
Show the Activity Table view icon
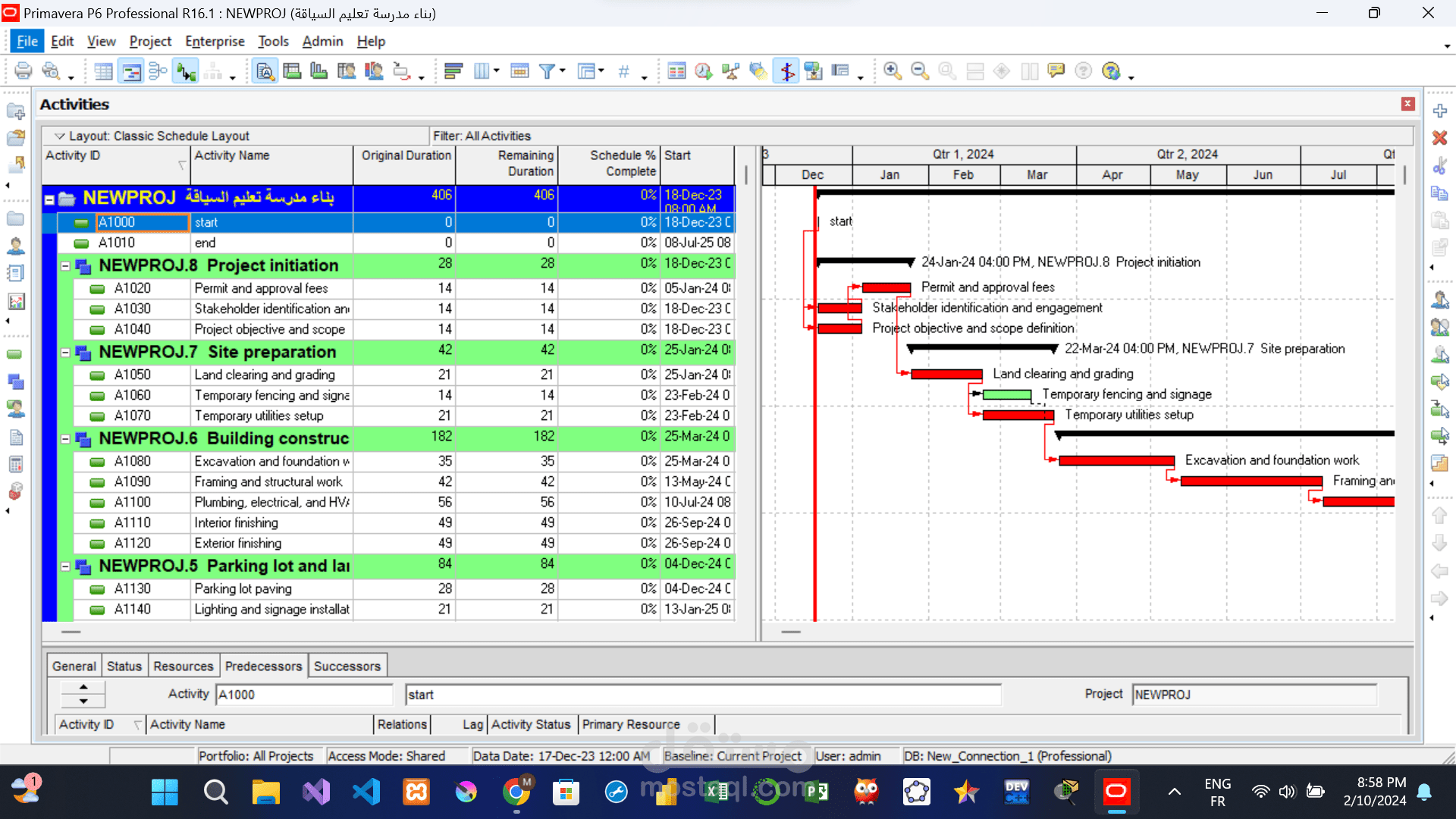[x=104, y=71]
